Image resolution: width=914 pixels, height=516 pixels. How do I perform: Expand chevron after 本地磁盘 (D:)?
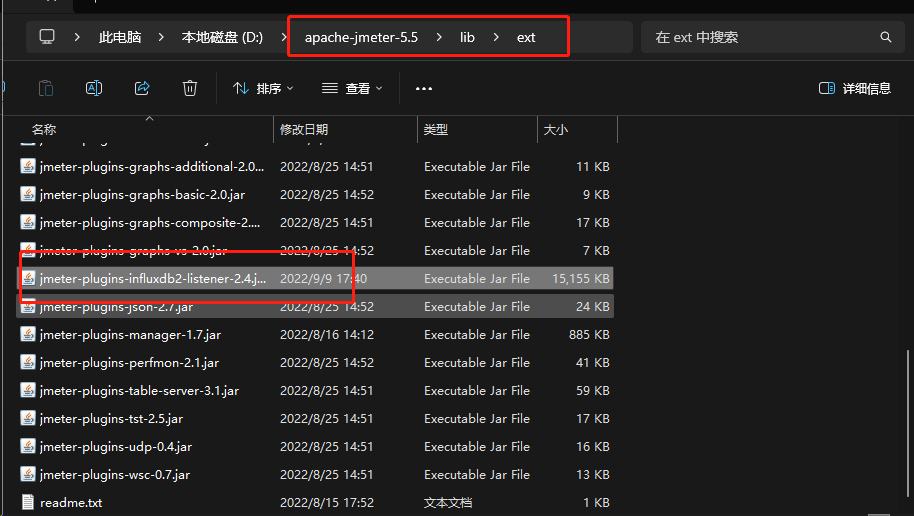coord(284,37)
